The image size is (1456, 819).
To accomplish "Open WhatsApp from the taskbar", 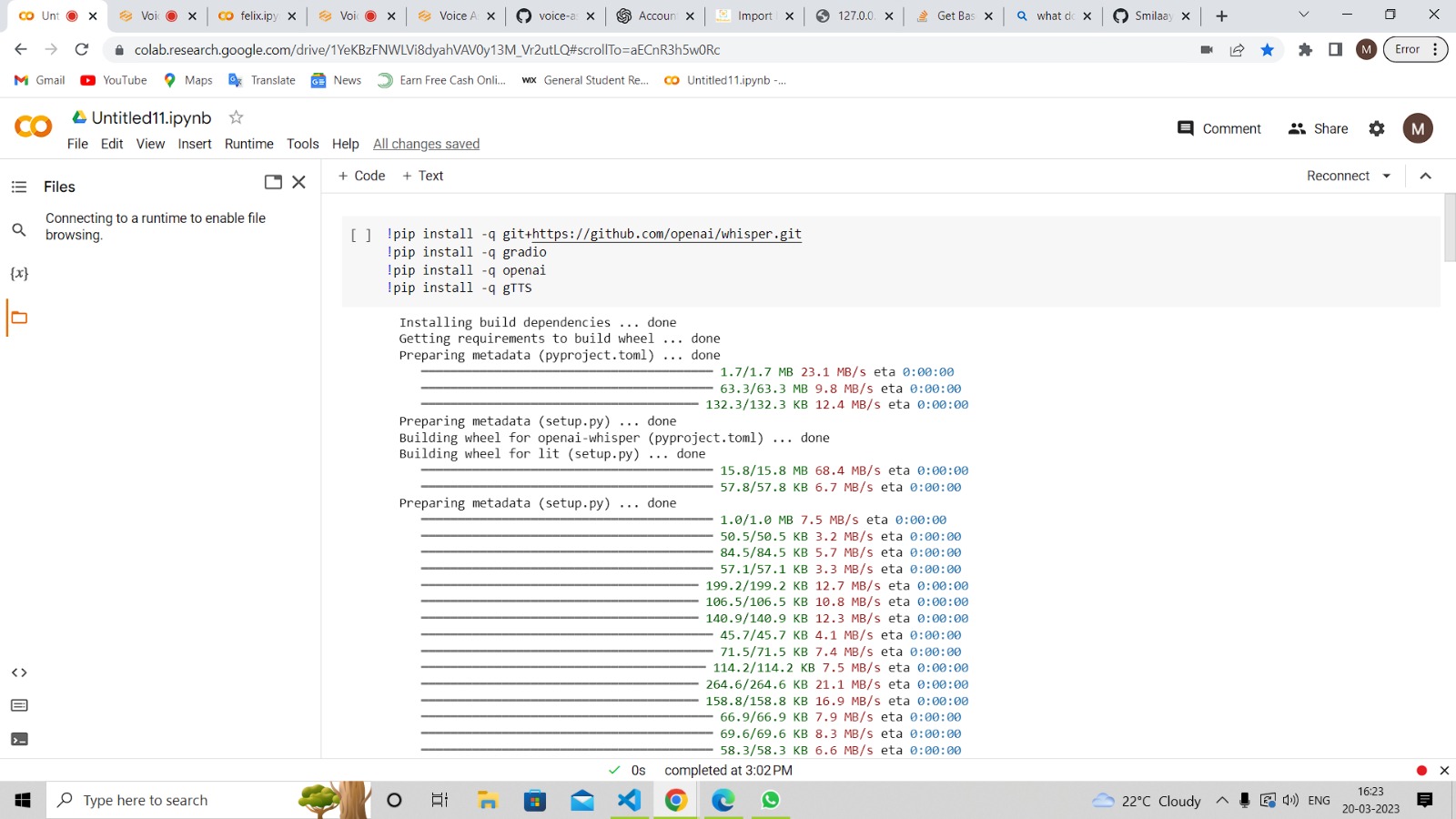I will tap(771, 800).
